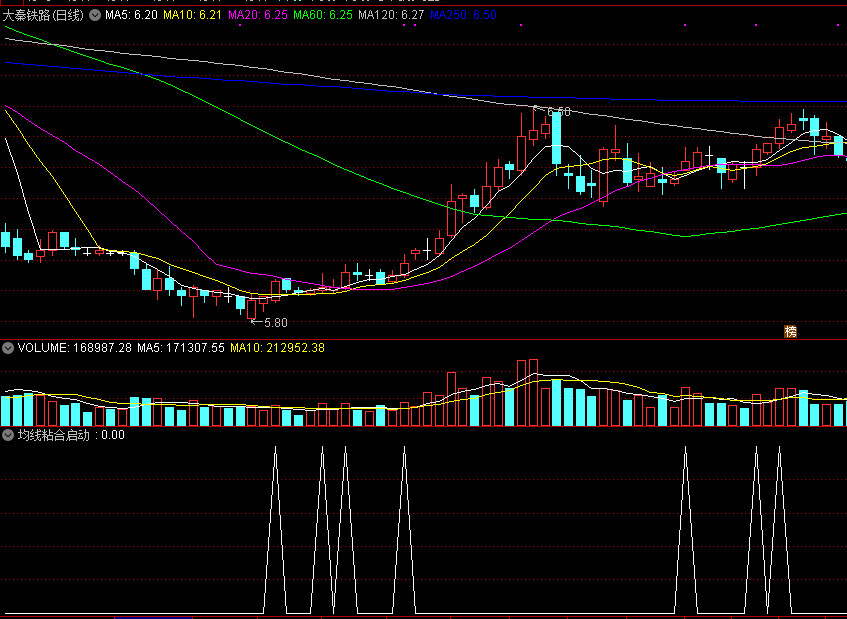Click the volume MA10: 212952.38 label
This screenshot has height=619, width=847.
[x=277, y=348]
